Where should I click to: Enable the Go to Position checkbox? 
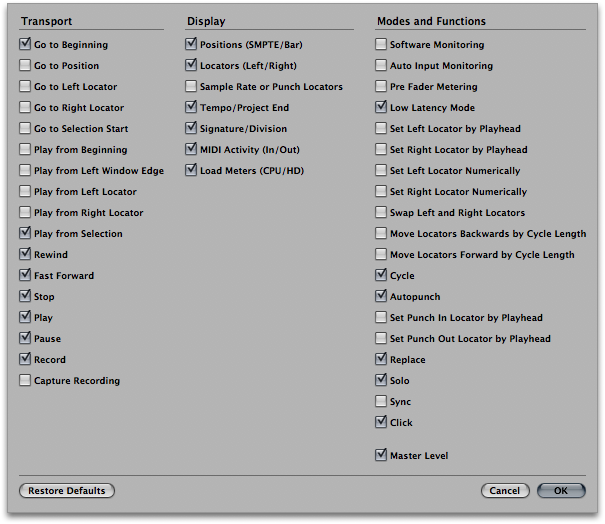[25, 65]
